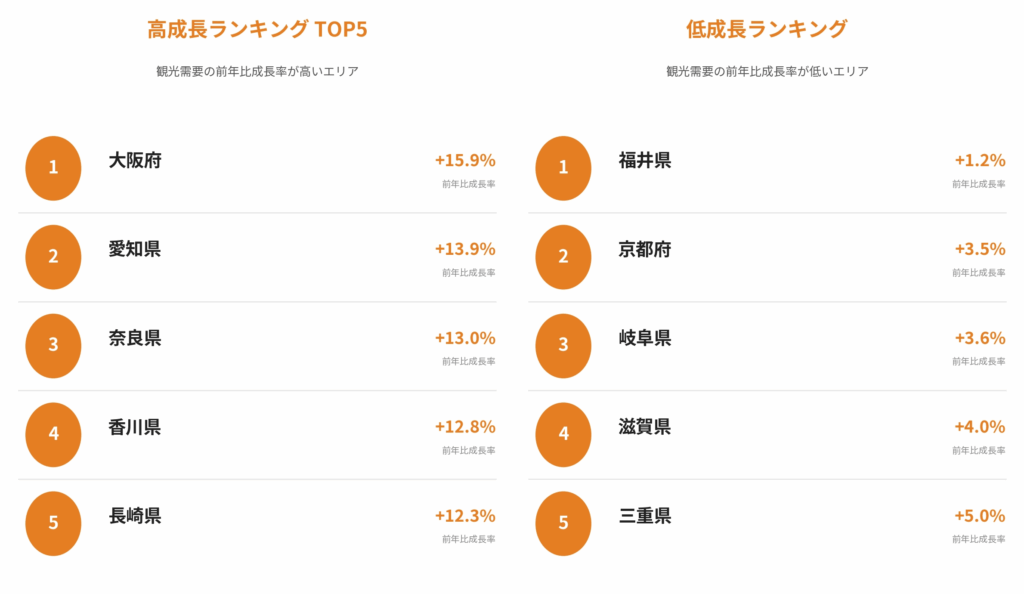The height and width of the screenshot is (594, 1024).
Task: Click the +15.9% growth rate value
Action: 465,160
